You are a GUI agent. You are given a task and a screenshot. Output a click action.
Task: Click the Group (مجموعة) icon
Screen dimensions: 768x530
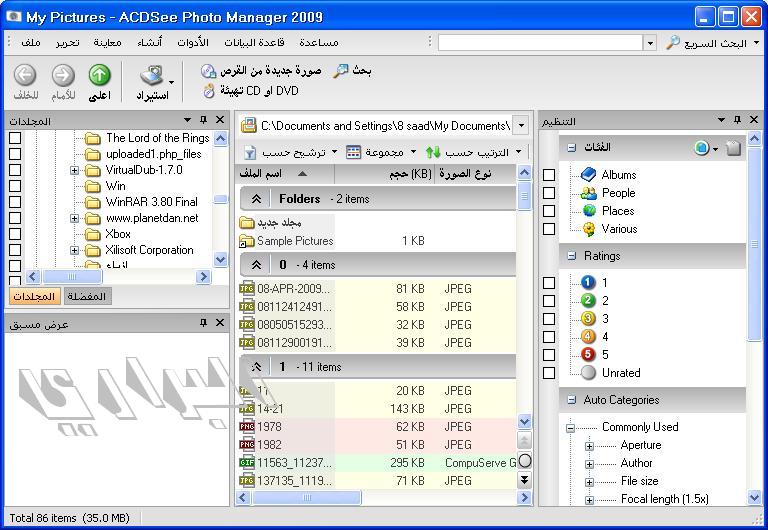(x=353, y=152)
